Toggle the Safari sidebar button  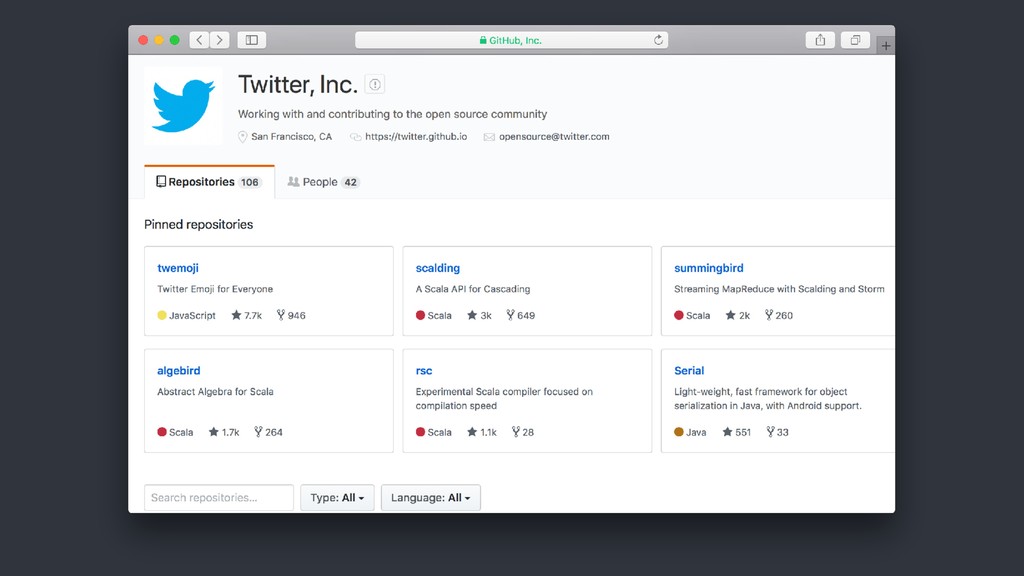(251, 40)
